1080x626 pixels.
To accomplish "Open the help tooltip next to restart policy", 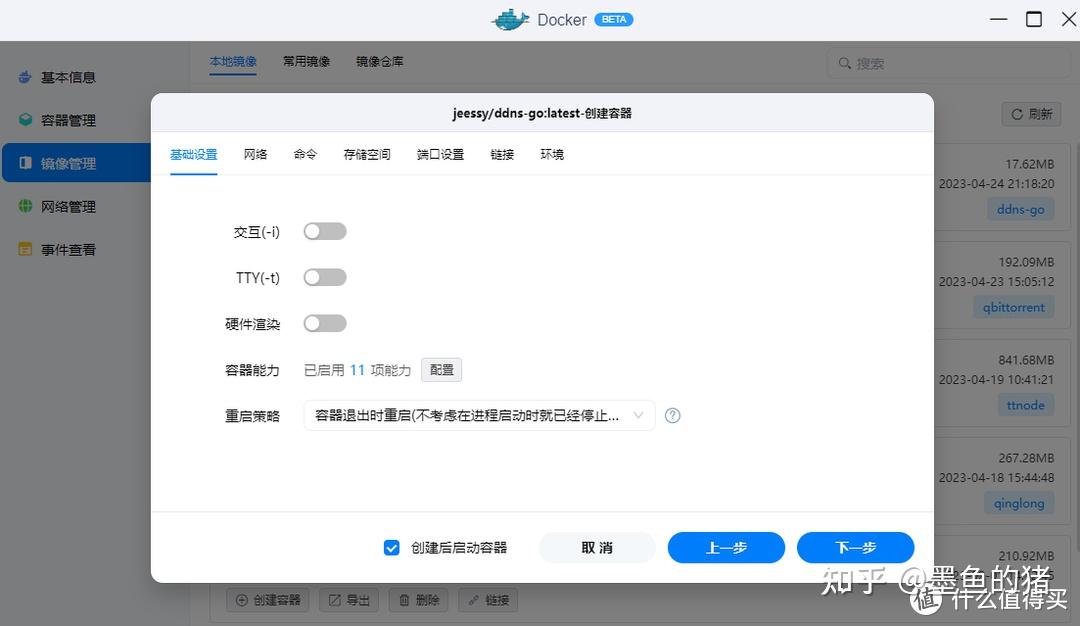I will (672, 415).
